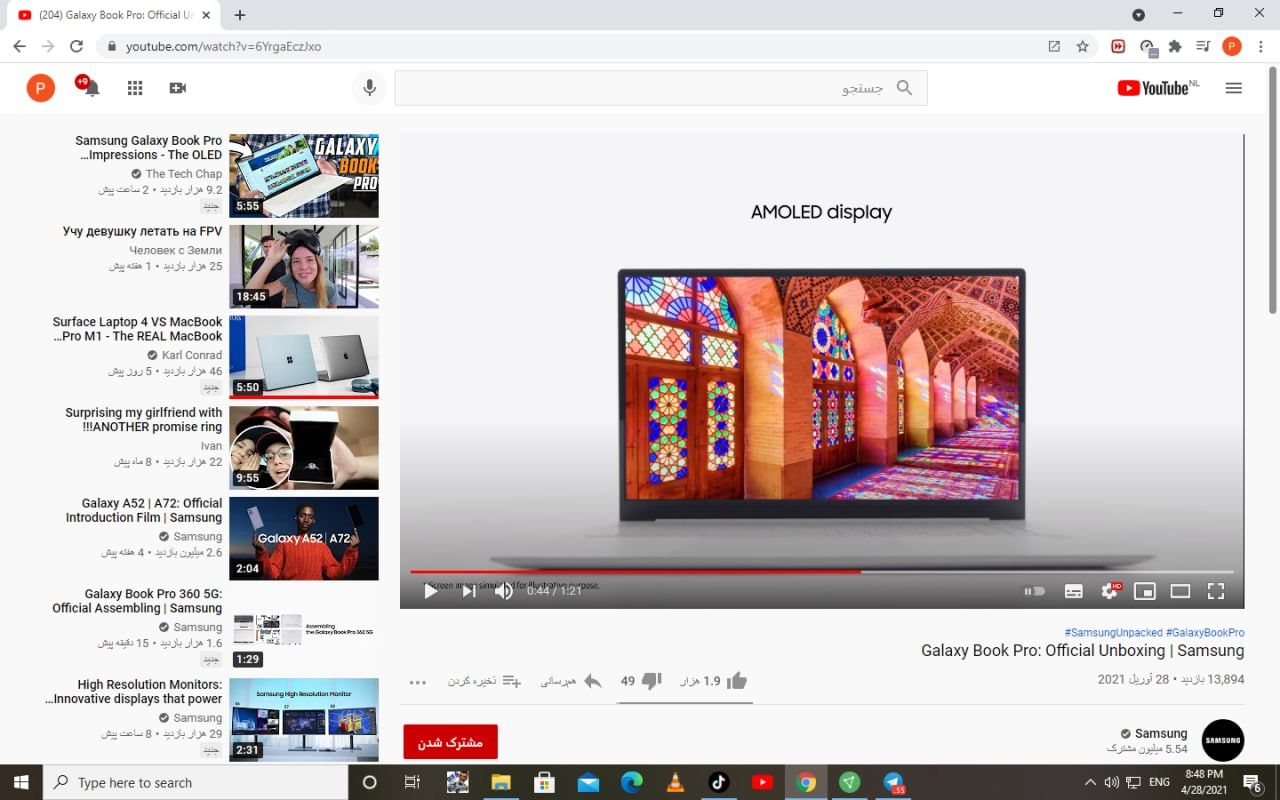Dislike the video with thumbs down
The height and width of the screenshot is (800, 1280).
coord(652,681)
